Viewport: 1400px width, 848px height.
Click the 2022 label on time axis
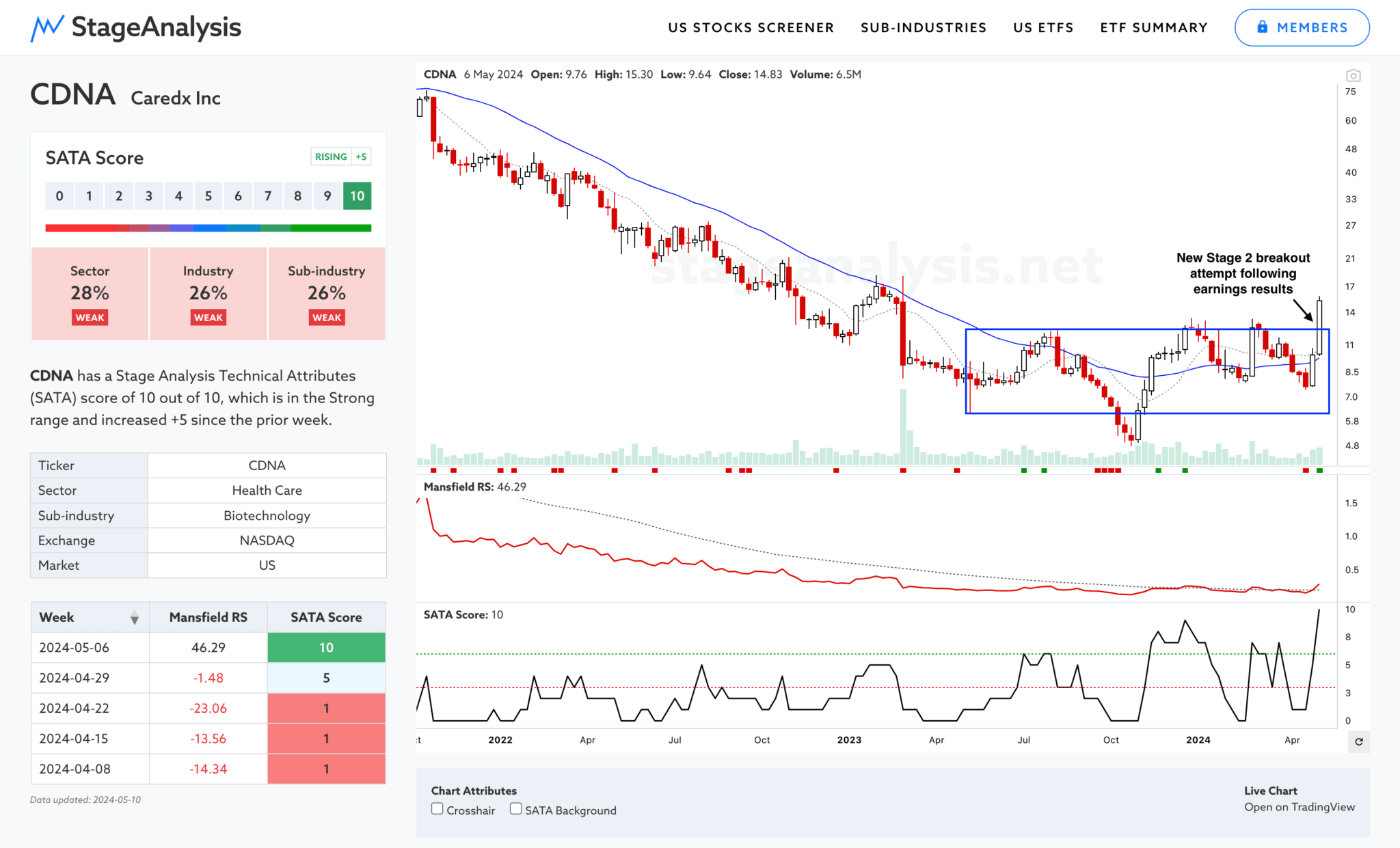500,739
